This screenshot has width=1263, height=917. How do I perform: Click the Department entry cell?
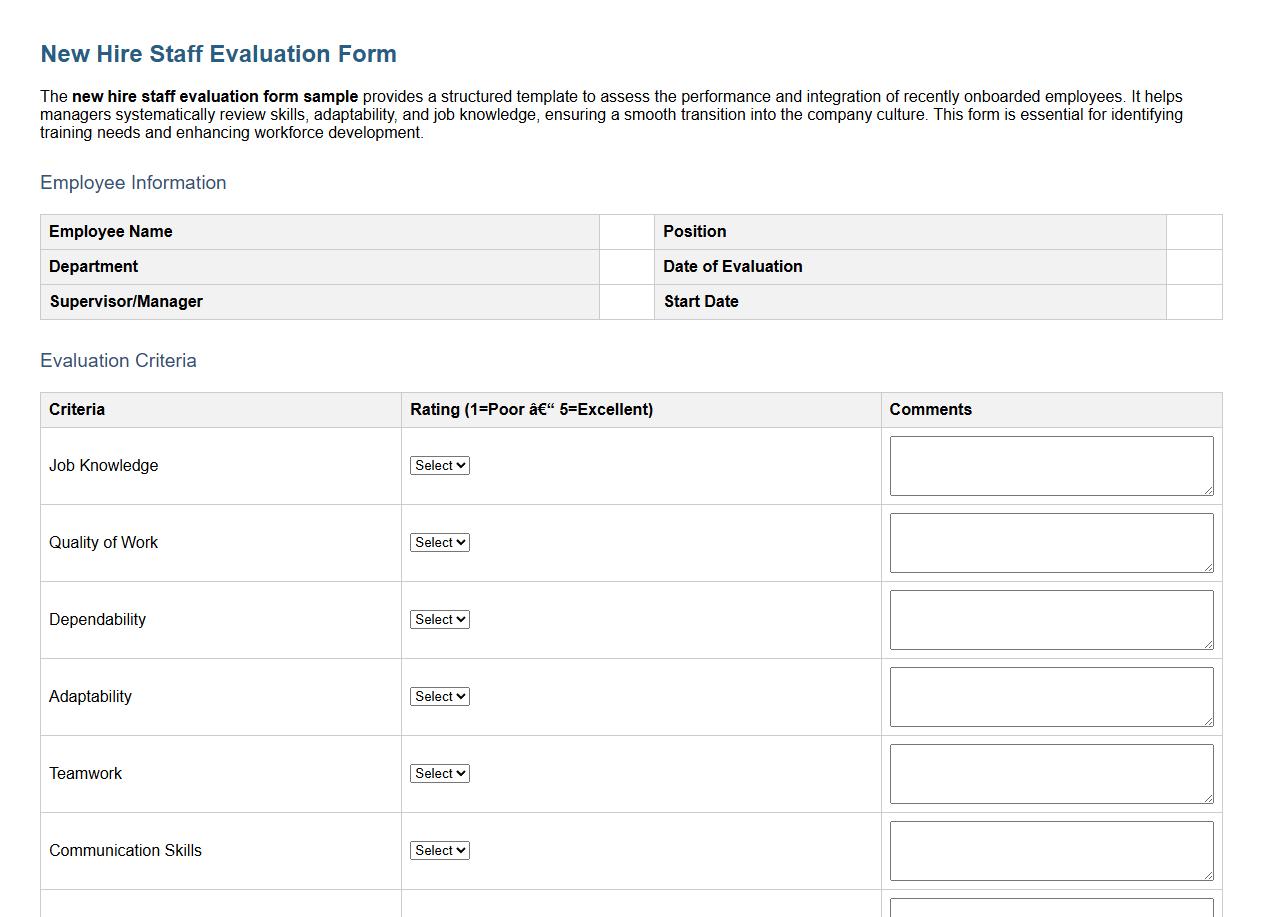click(x=626, y=266)
